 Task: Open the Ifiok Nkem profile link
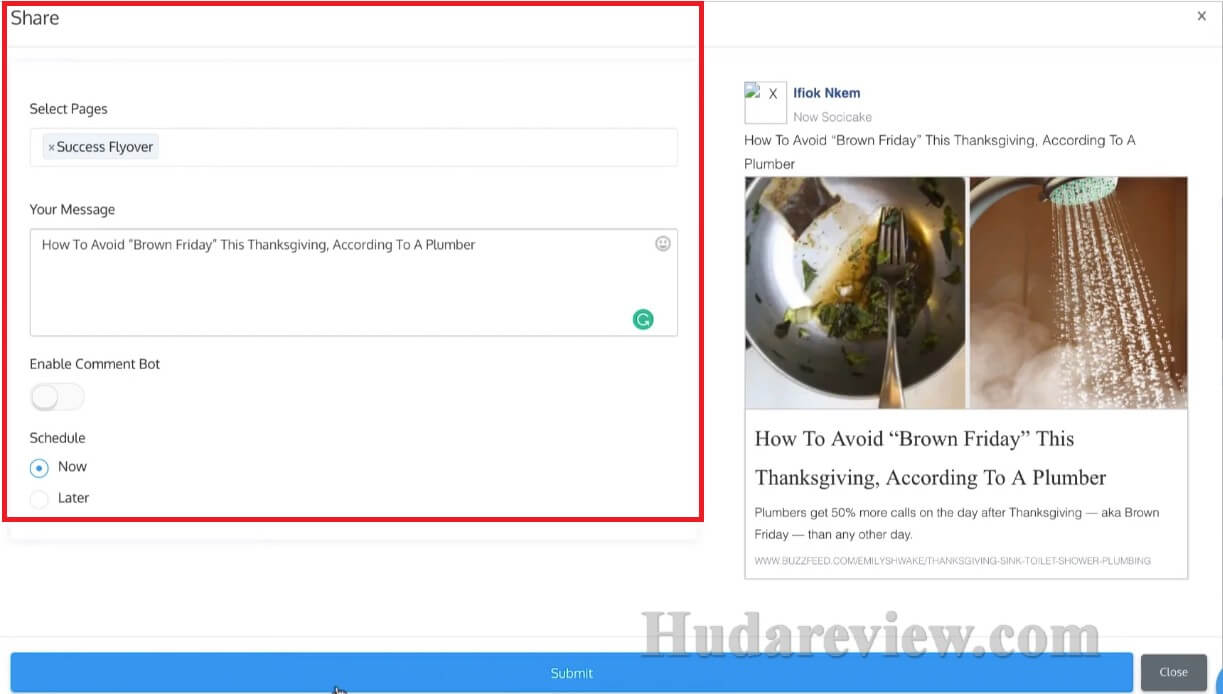826,93
